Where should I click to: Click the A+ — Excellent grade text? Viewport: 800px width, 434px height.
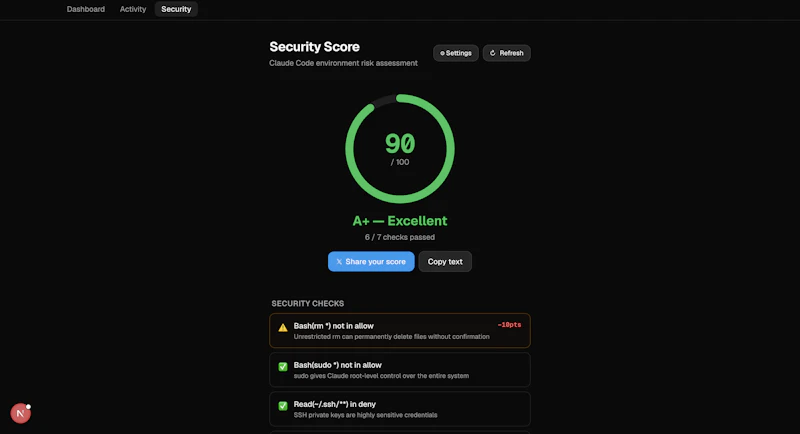[x=399, y=221]
